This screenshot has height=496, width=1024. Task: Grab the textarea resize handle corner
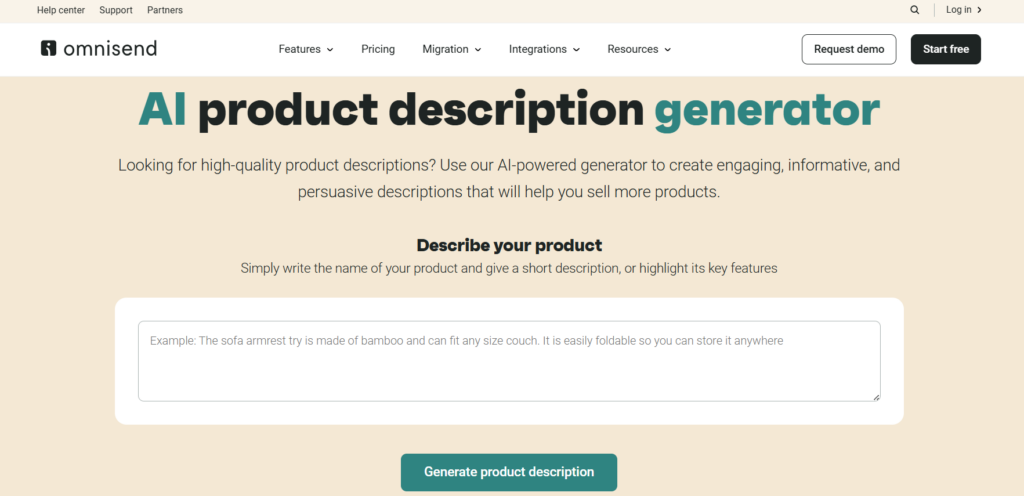(876, 397)
